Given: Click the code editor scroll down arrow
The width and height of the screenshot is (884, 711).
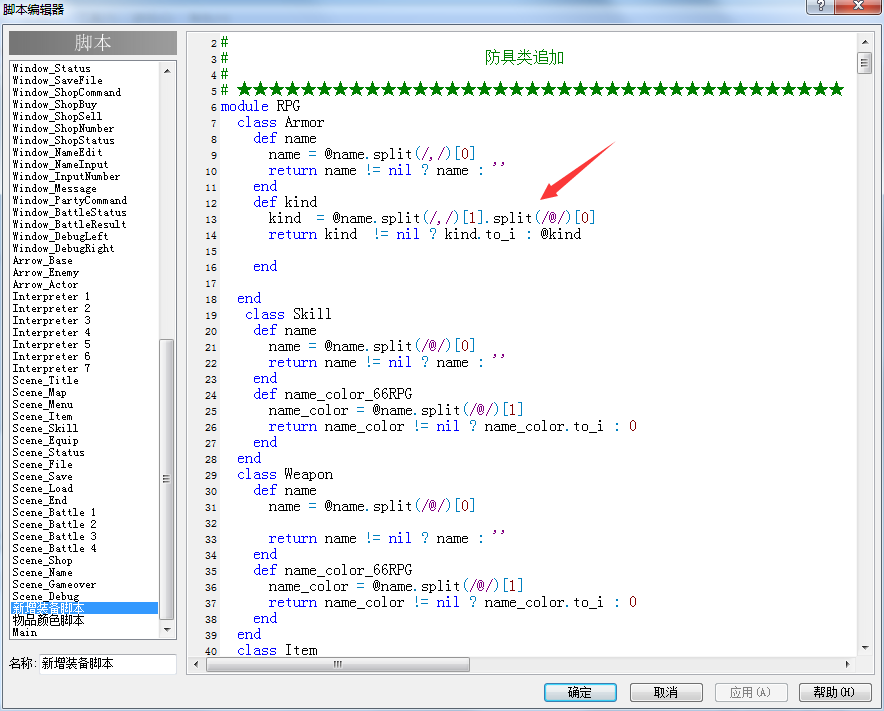Looking at the screenshot, I should (x=865, y=648).
